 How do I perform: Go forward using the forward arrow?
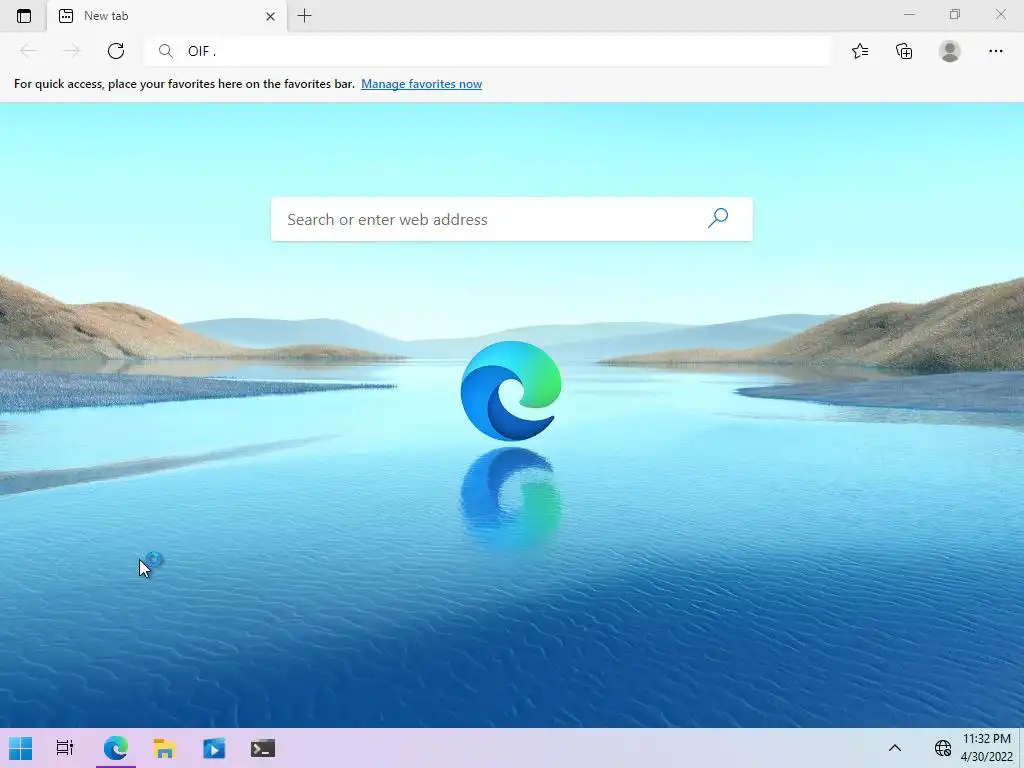point(72,51)
